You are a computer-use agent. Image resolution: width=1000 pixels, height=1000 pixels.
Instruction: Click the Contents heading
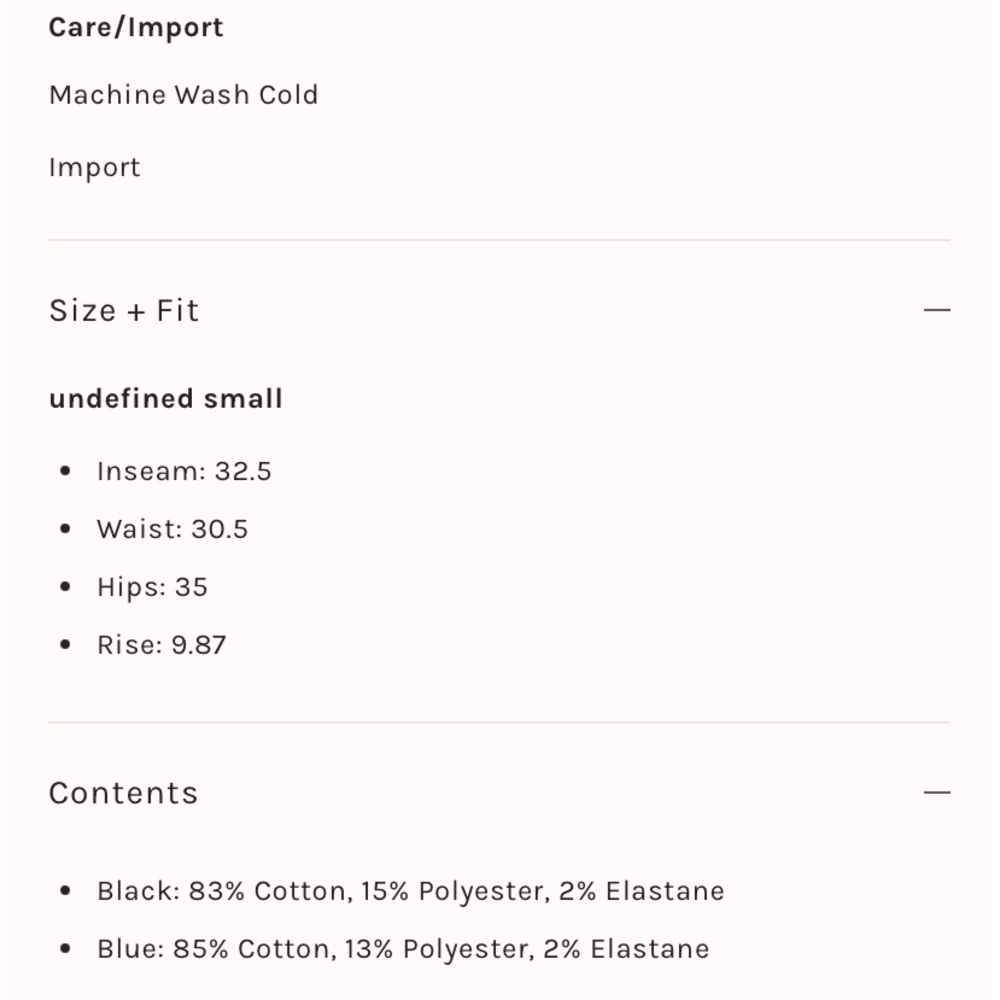(x=124, y=793)
